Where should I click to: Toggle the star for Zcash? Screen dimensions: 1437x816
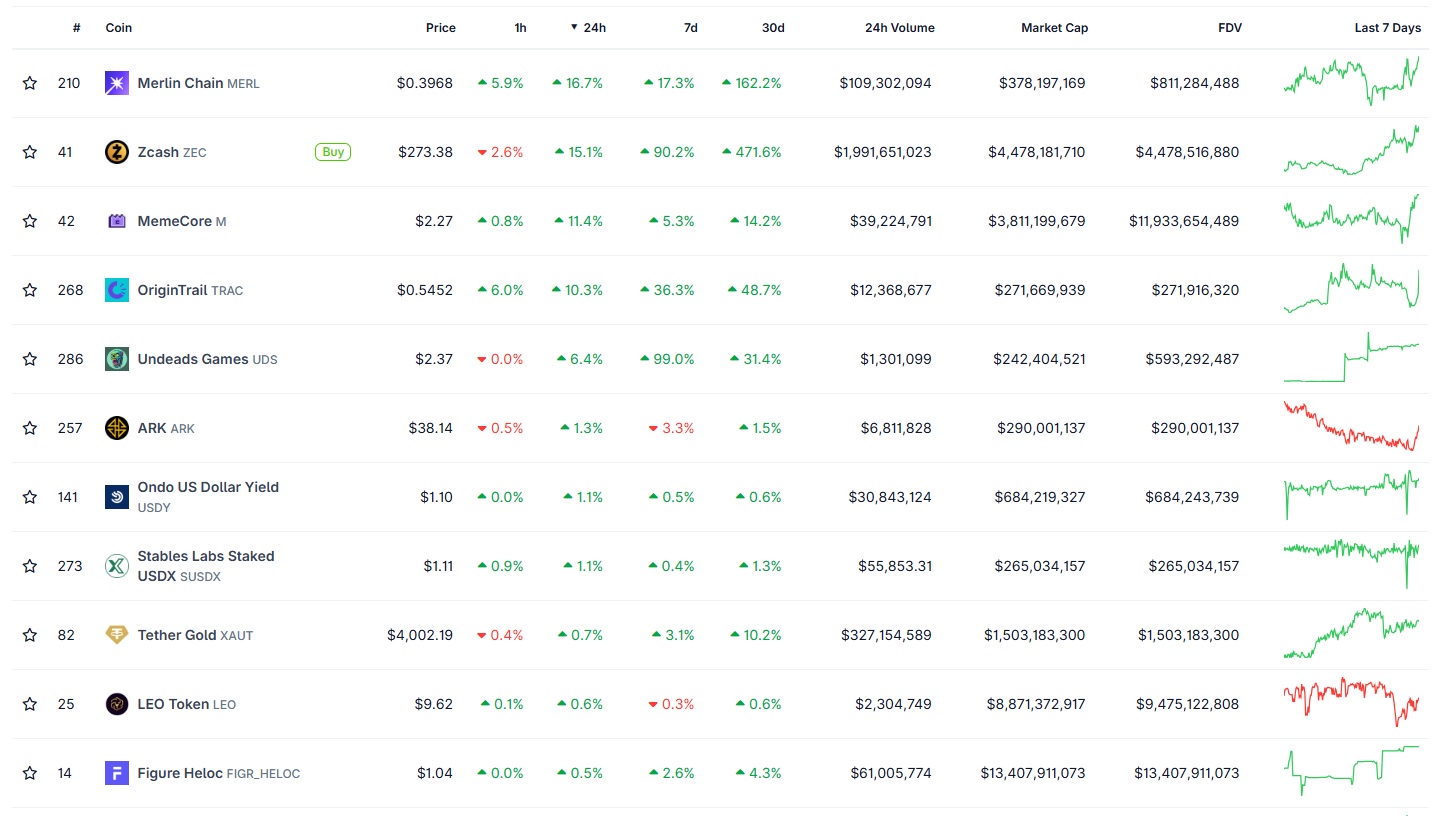coord(30,152)
